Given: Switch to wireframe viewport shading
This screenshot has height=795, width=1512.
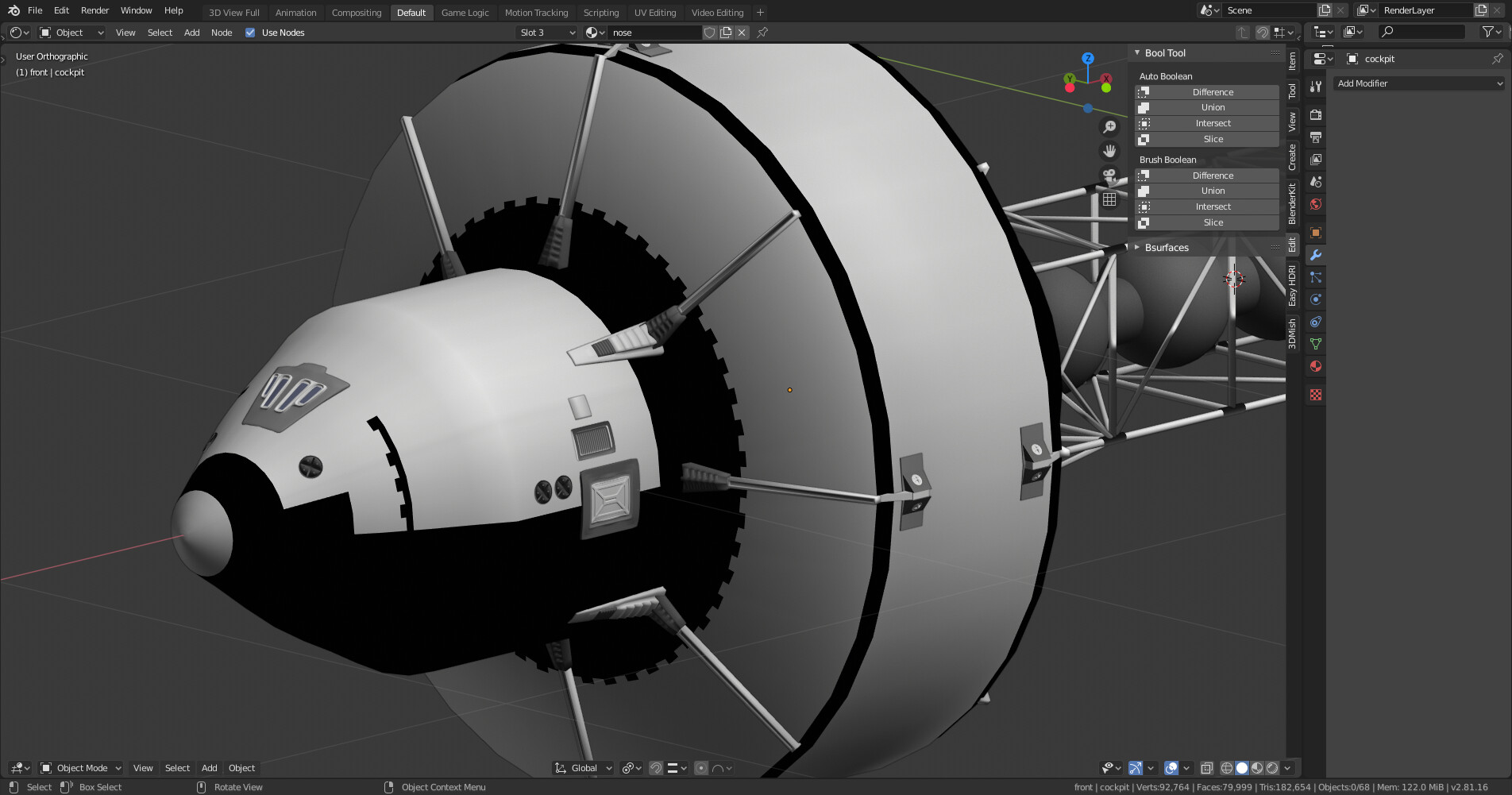Looking at the screenshot, I should pos(1227,768).
